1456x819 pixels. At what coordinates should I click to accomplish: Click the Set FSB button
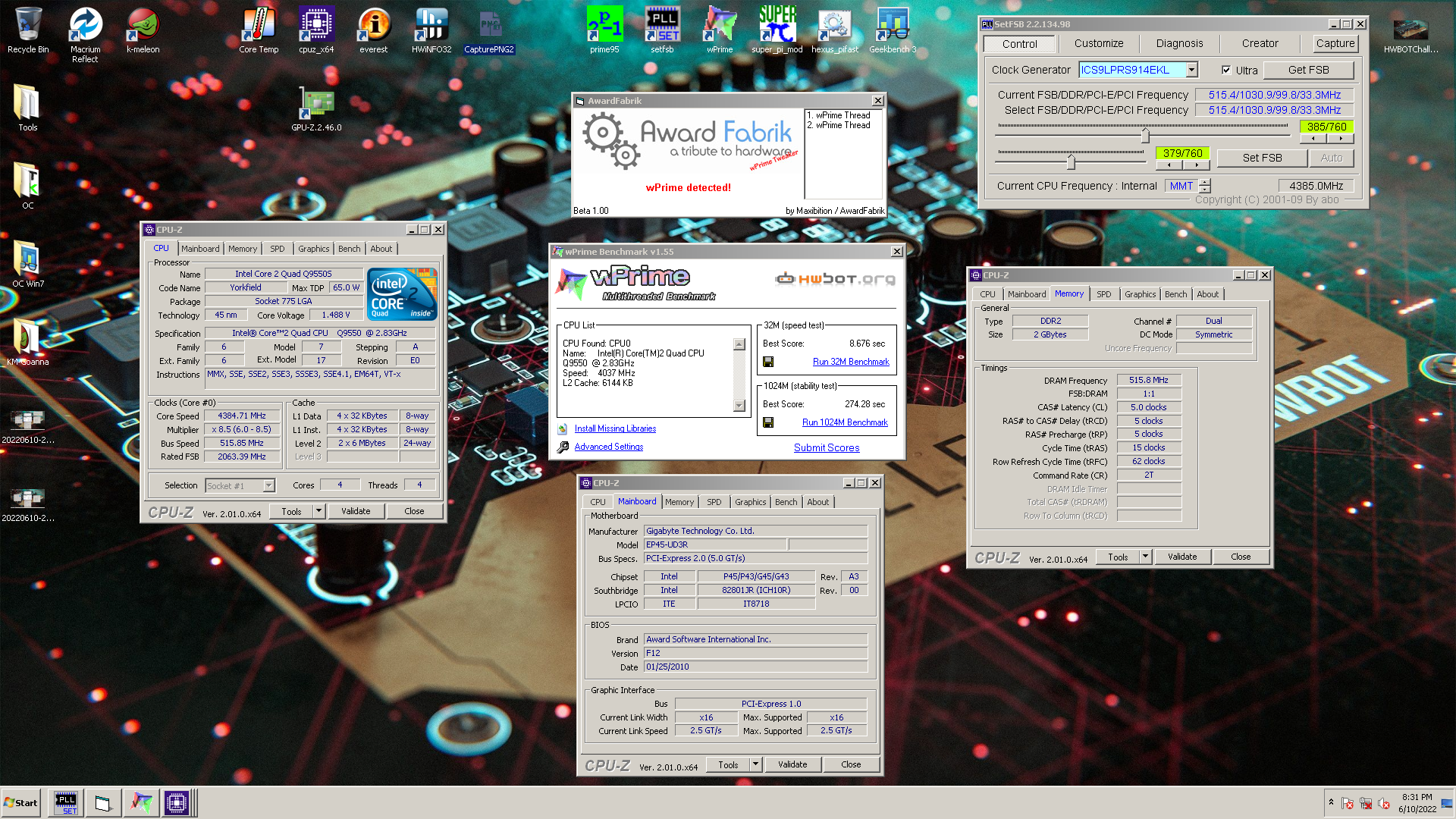pyautogui.click(x=1262, y=158)
